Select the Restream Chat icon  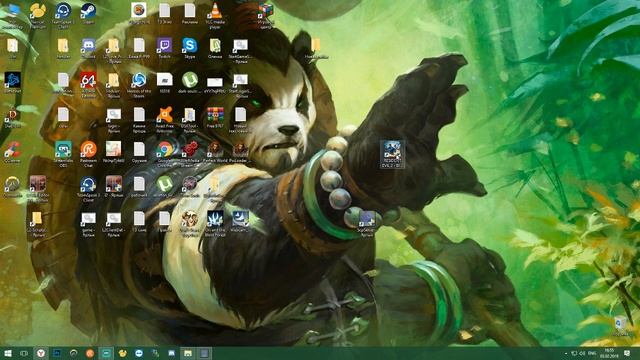88,154
